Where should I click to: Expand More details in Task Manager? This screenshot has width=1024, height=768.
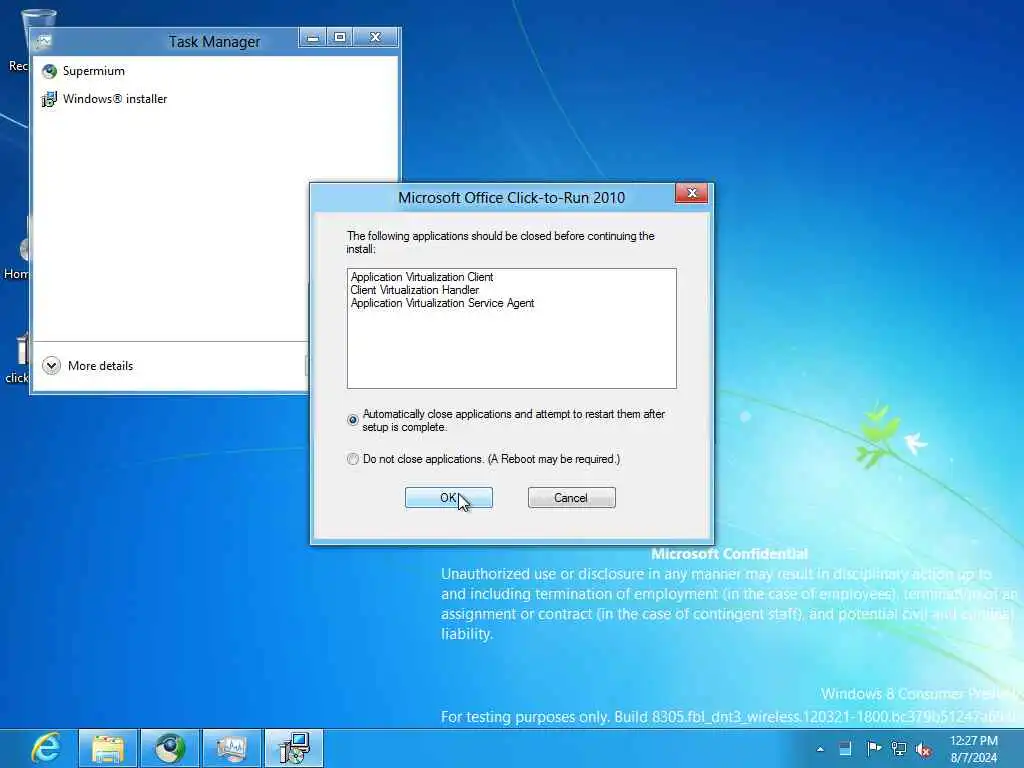(x=88, y=366)
